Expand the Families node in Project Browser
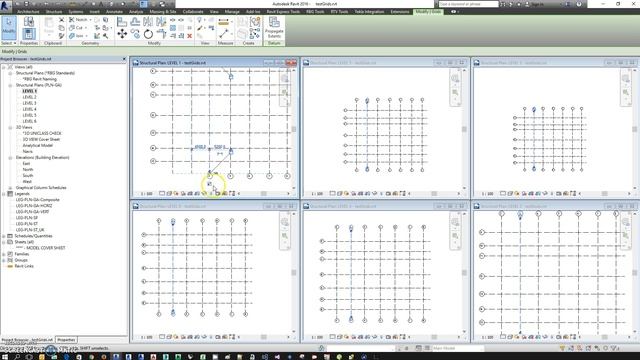Screen dimensions: 640x360 (x=4, y=254)
